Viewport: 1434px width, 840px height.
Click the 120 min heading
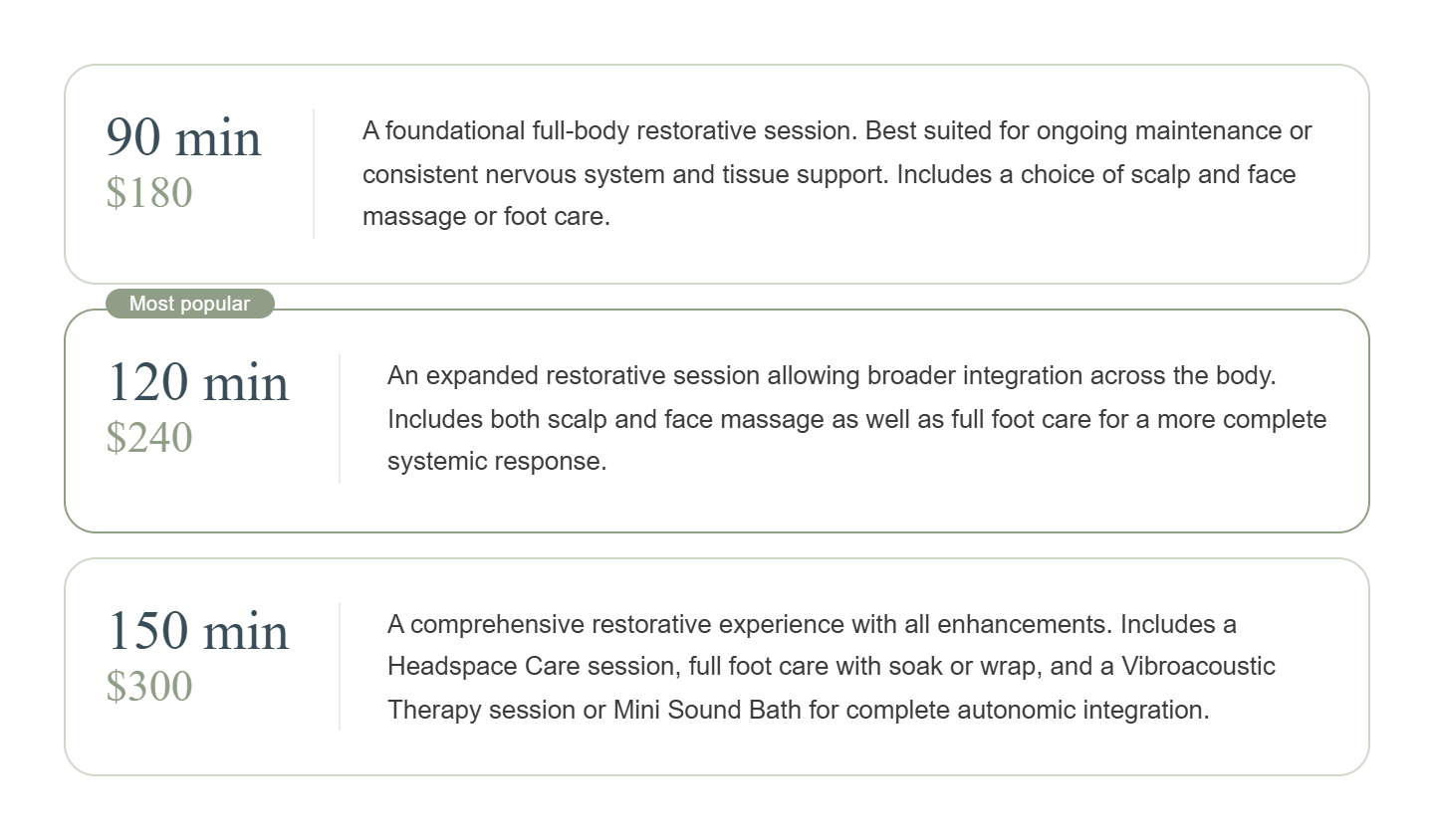pyautogui.click(x=197, y=382)
